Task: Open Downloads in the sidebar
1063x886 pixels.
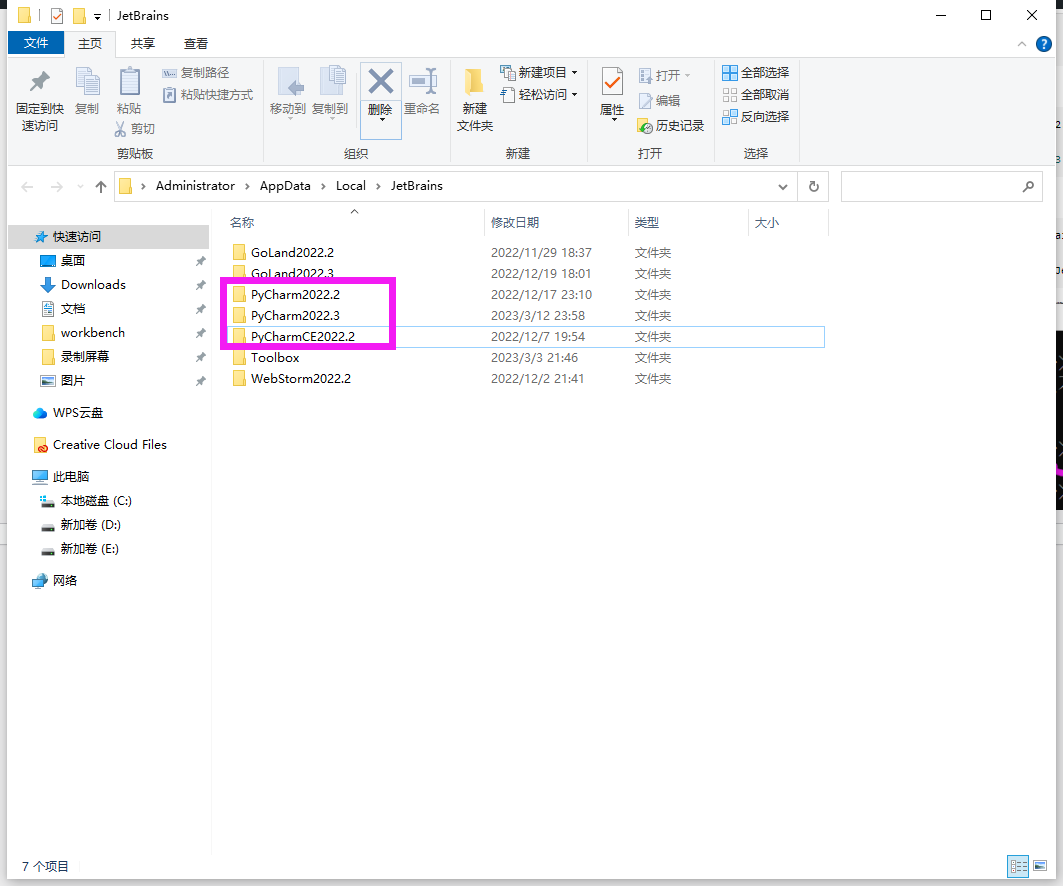Action: pos(93,285)
